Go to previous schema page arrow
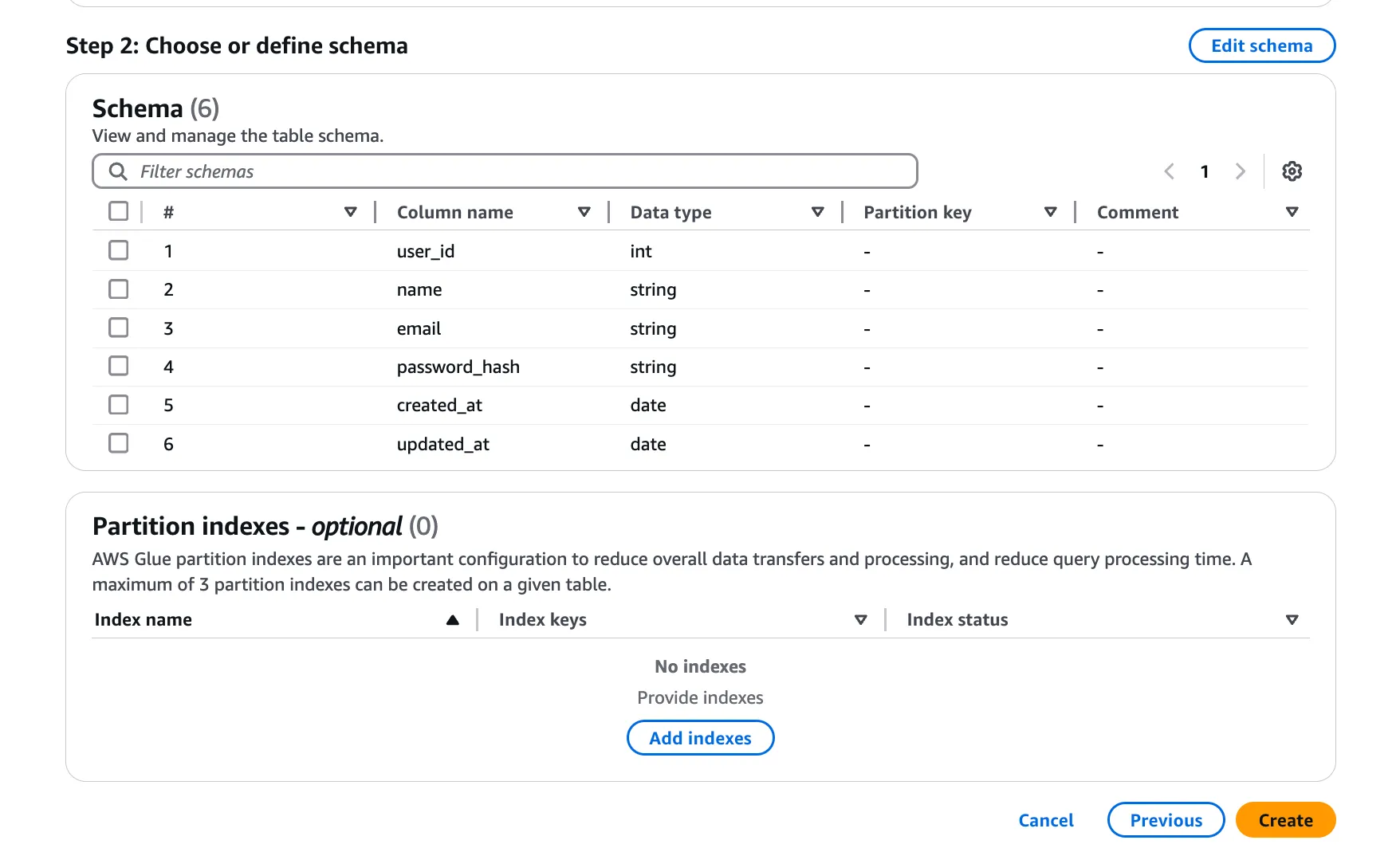This screenshot has width=1400, height=848. (x=1169, y=171)
